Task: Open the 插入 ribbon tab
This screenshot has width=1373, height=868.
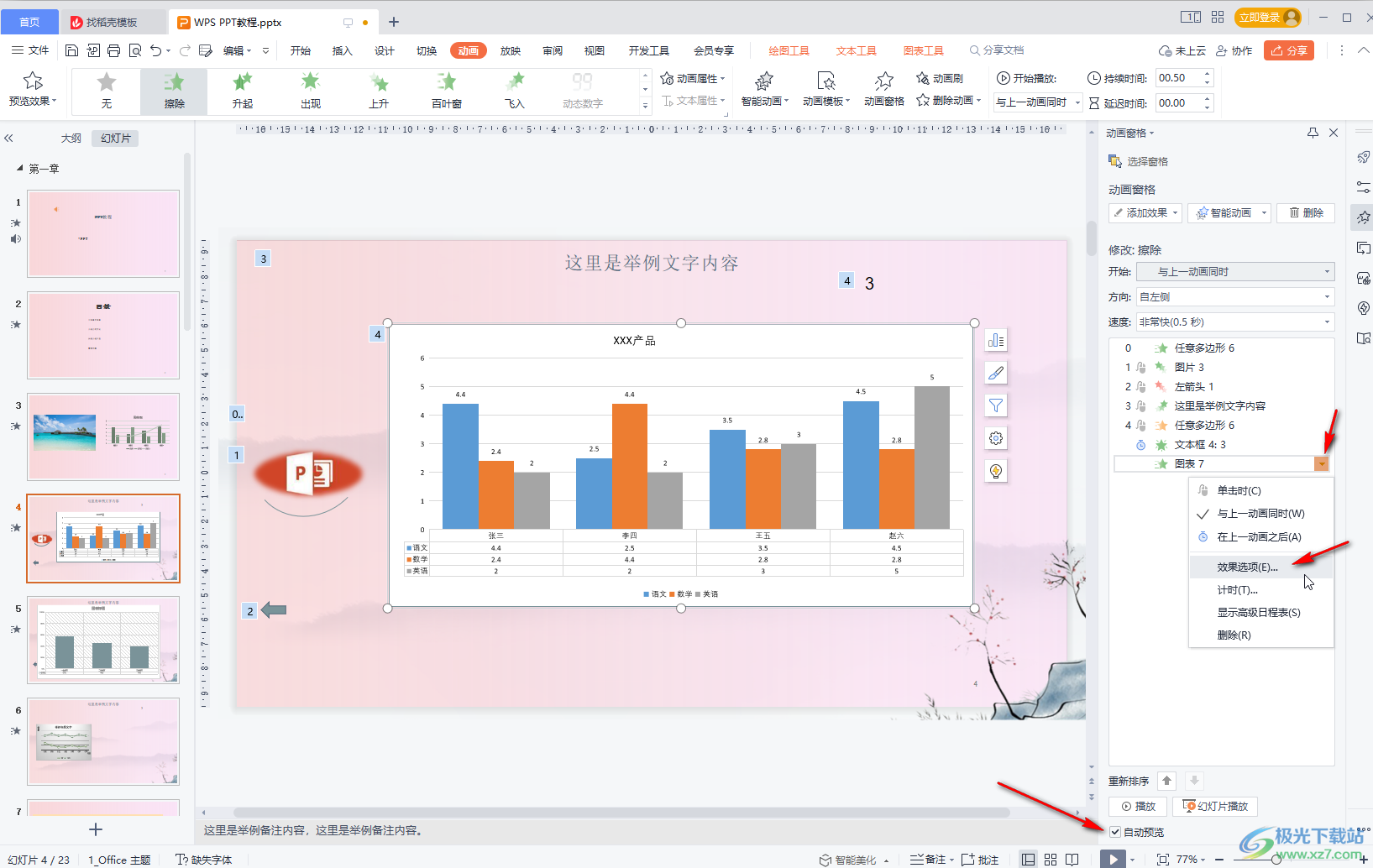Action: pyautogui.click(x=343, y=50)
